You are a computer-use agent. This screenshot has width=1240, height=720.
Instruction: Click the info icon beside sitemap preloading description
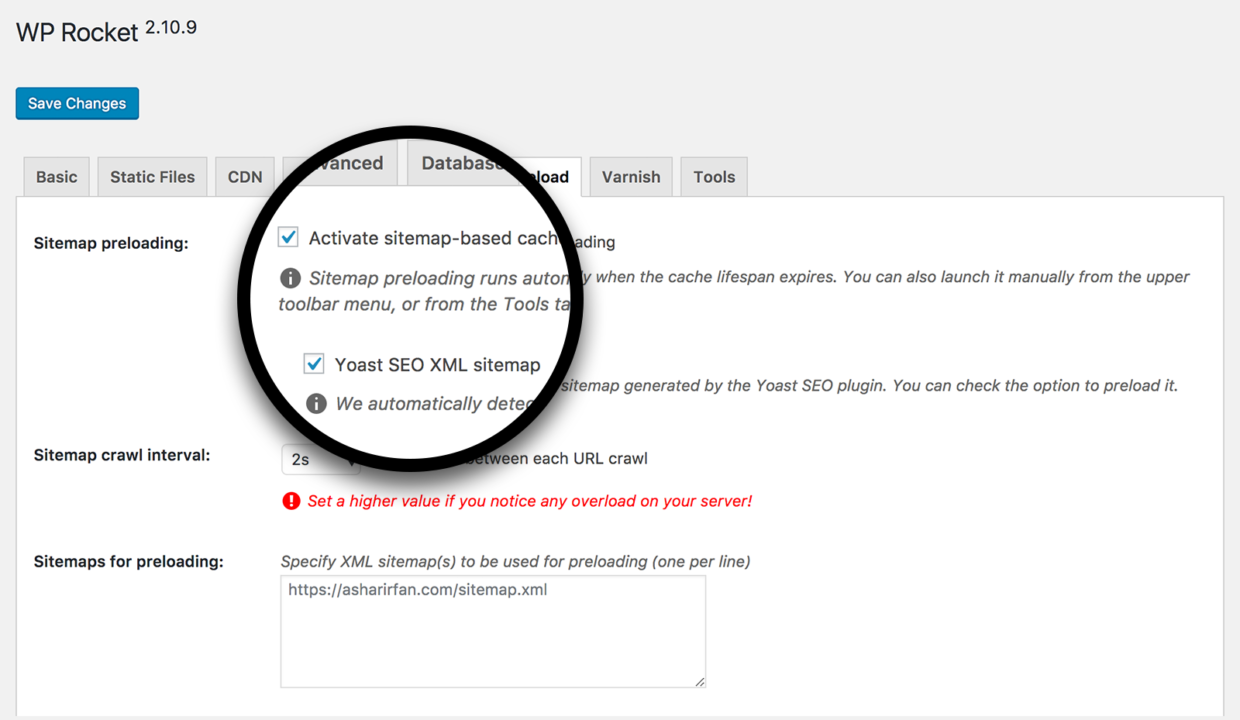coord(290,277)
